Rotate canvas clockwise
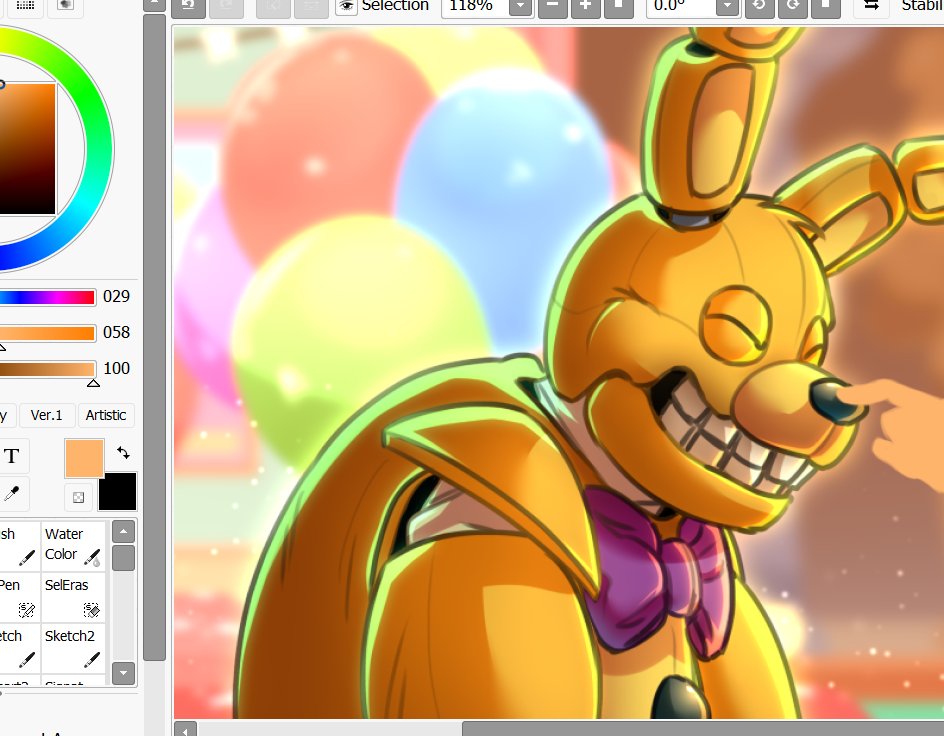944x736 pixels. [x=793, y=6]
